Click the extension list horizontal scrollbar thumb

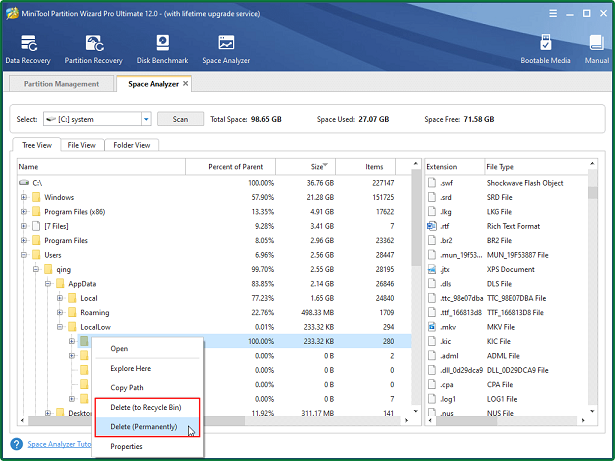[x=466, y=420]
